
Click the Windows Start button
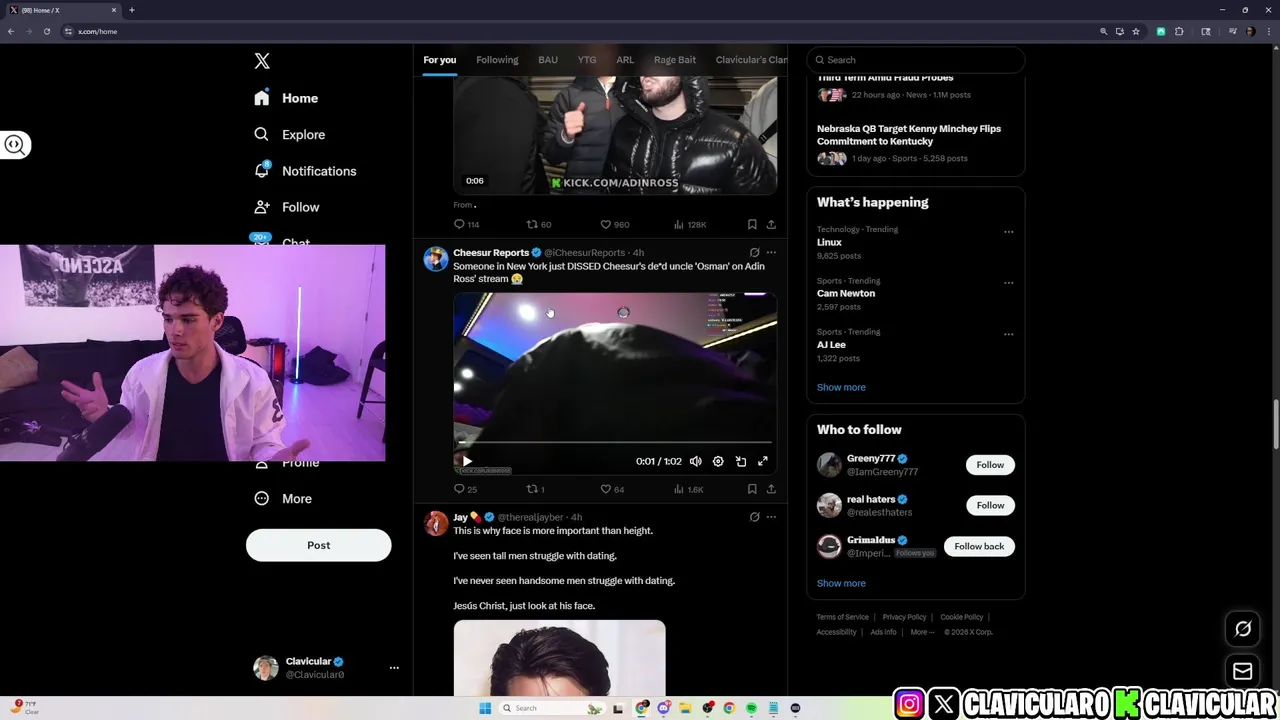(x=485, y=708)
